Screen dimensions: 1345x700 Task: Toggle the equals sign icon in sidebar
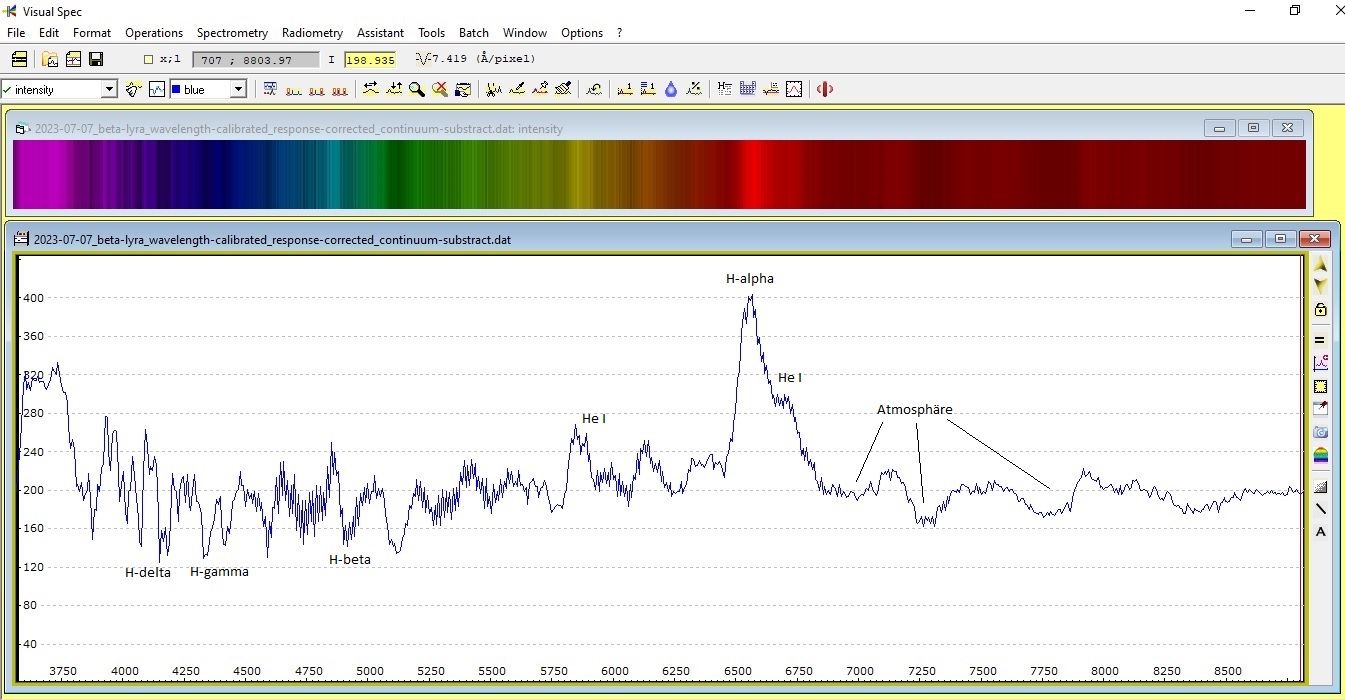[x=1320, y=339]
